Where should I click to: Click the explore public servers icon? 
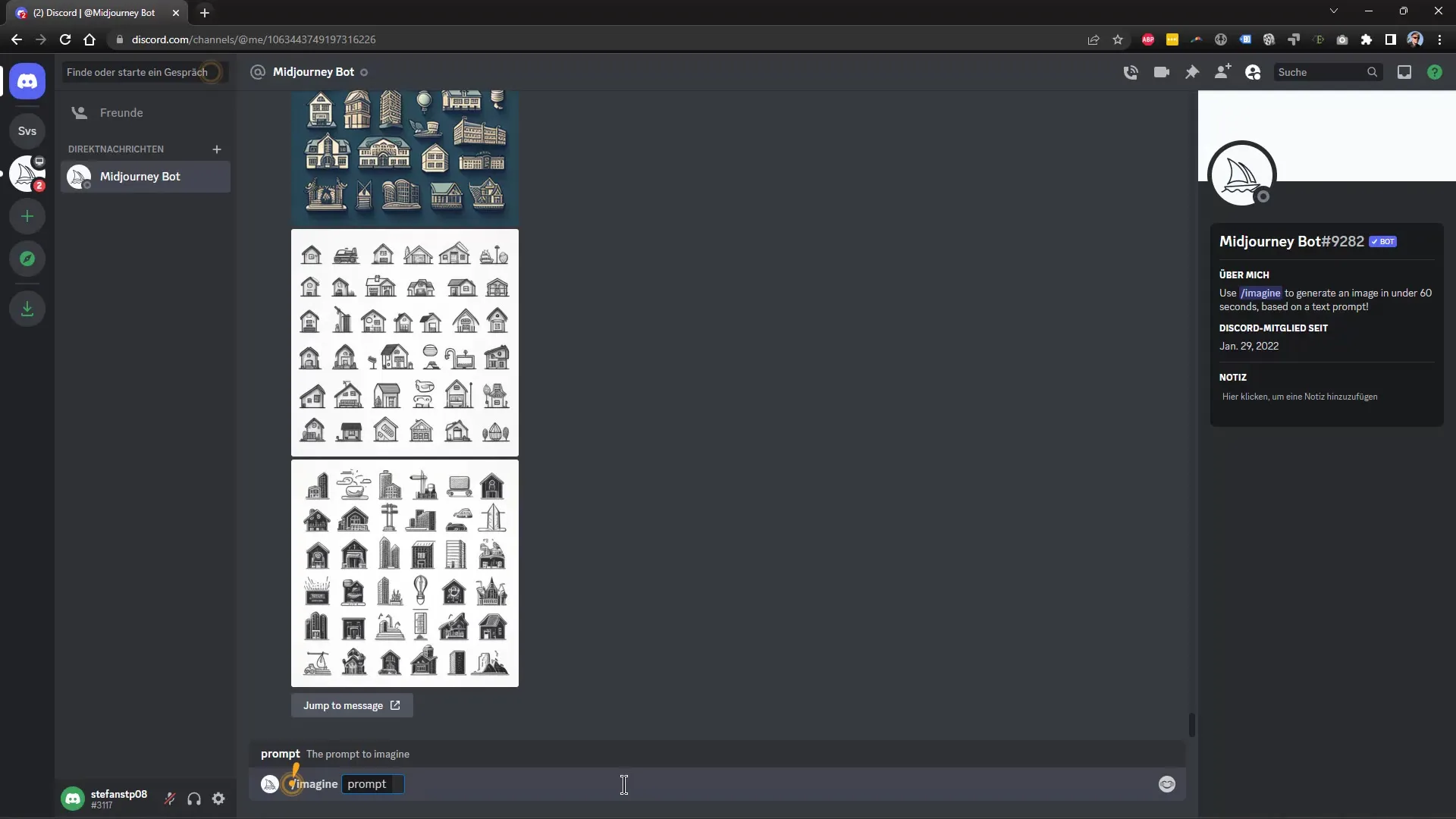[x=27, y=259]
